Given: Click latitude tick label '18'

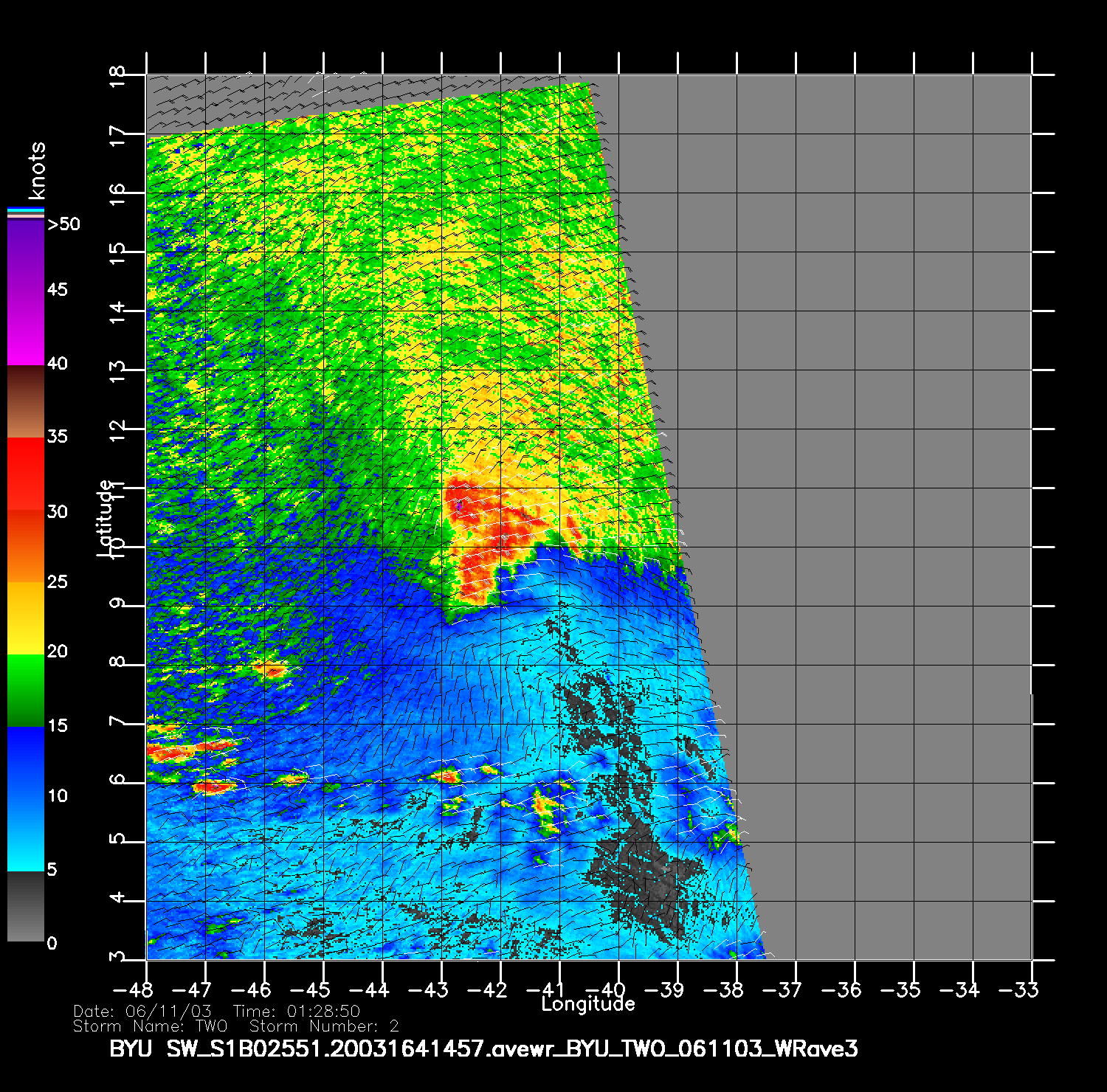Looking at the screenshot, I should (x=117, y=75).
